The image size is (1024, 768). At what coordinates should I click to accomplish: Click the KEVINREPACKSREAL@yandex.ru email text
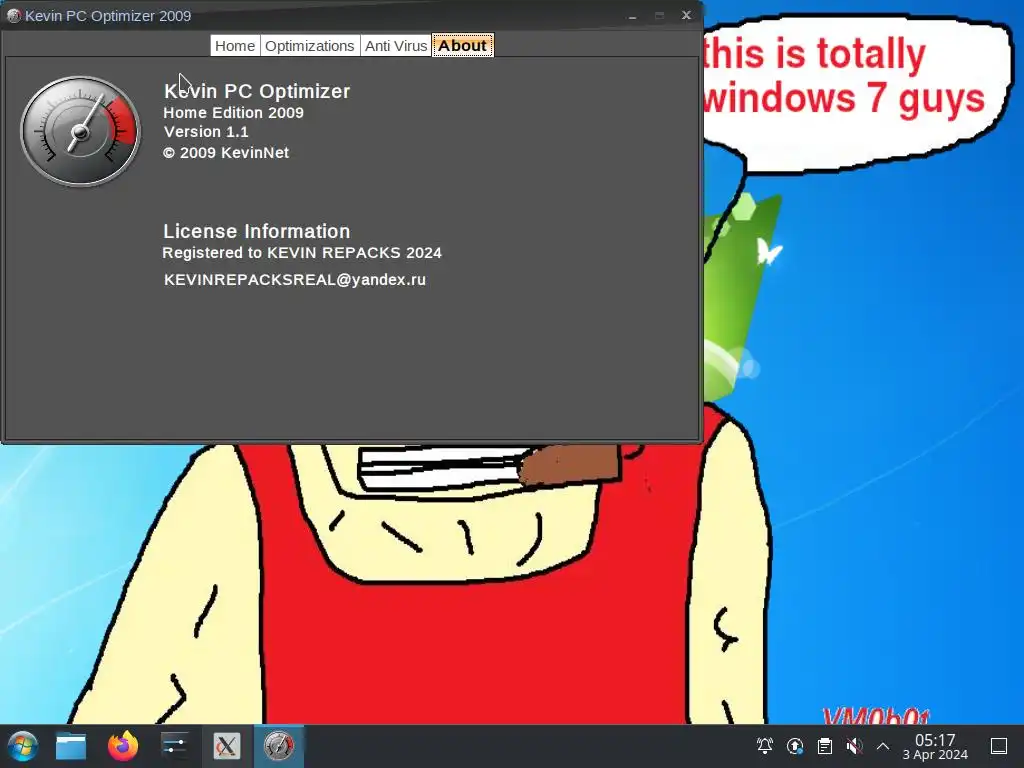tap(295, 280)
